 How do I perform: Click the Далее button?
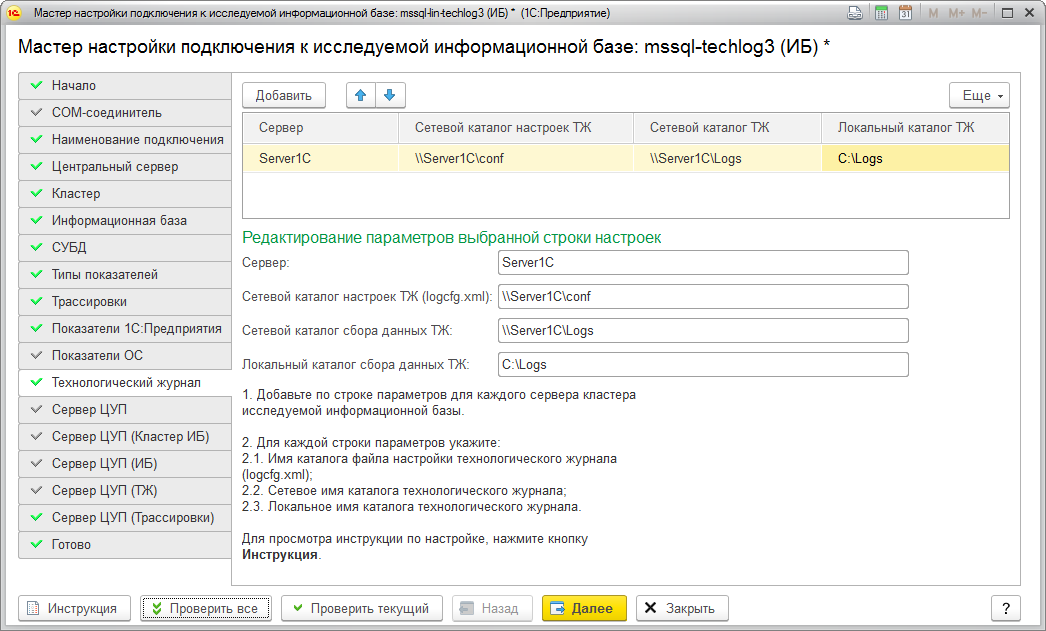(x=584, y=608)
